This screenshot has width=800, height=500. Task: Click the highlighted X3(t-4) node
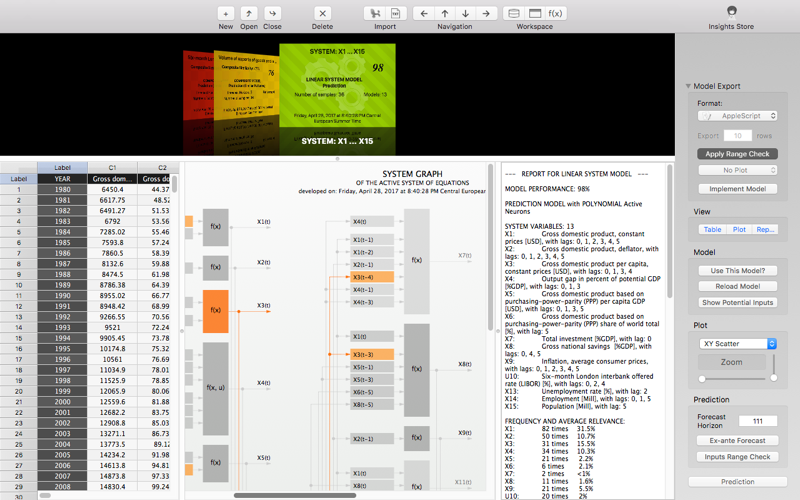[372, 277]
